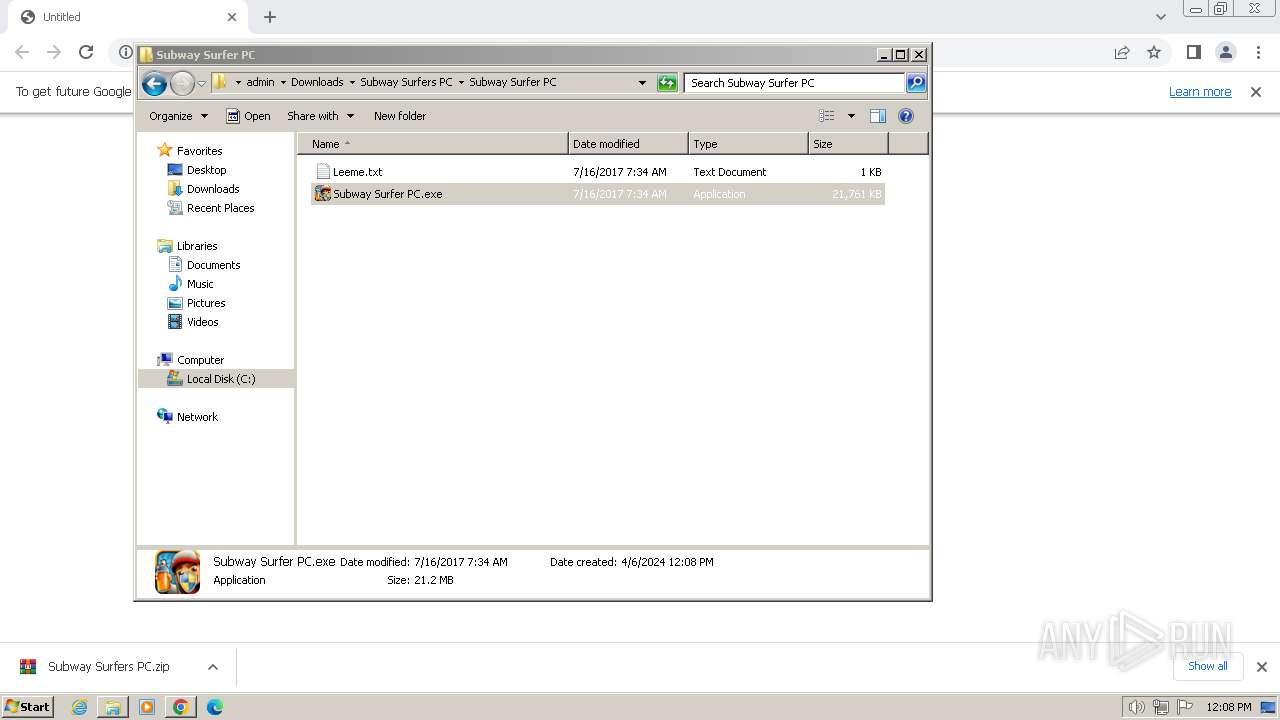Open Windows Explorer taskbar icon
The image size is (1280, 720).
(x=113, y=707)
